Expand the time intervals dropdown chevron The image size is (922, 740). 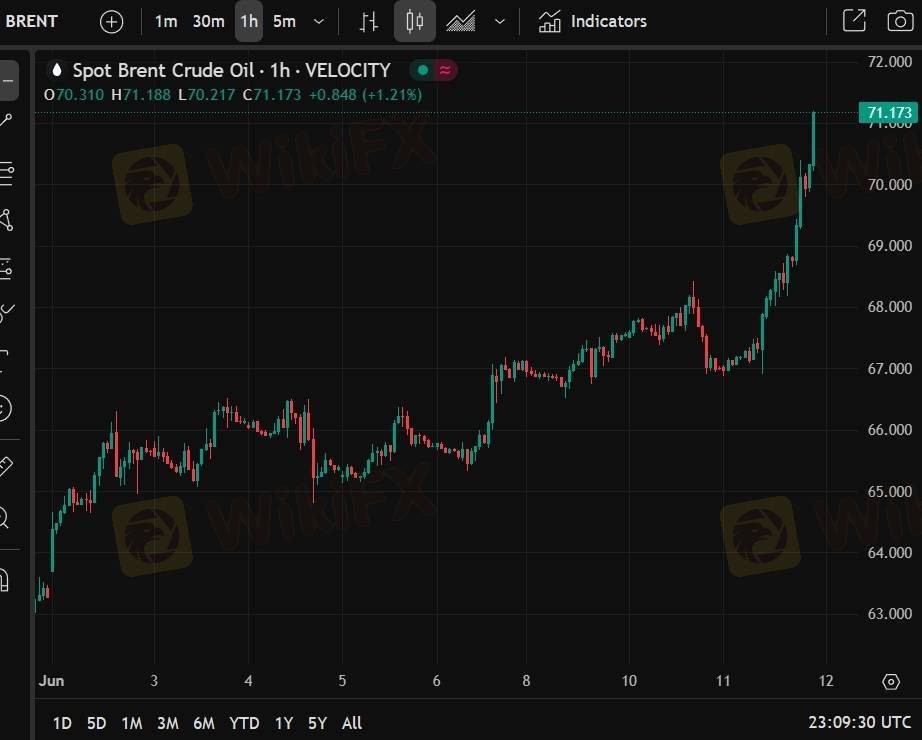319,22
